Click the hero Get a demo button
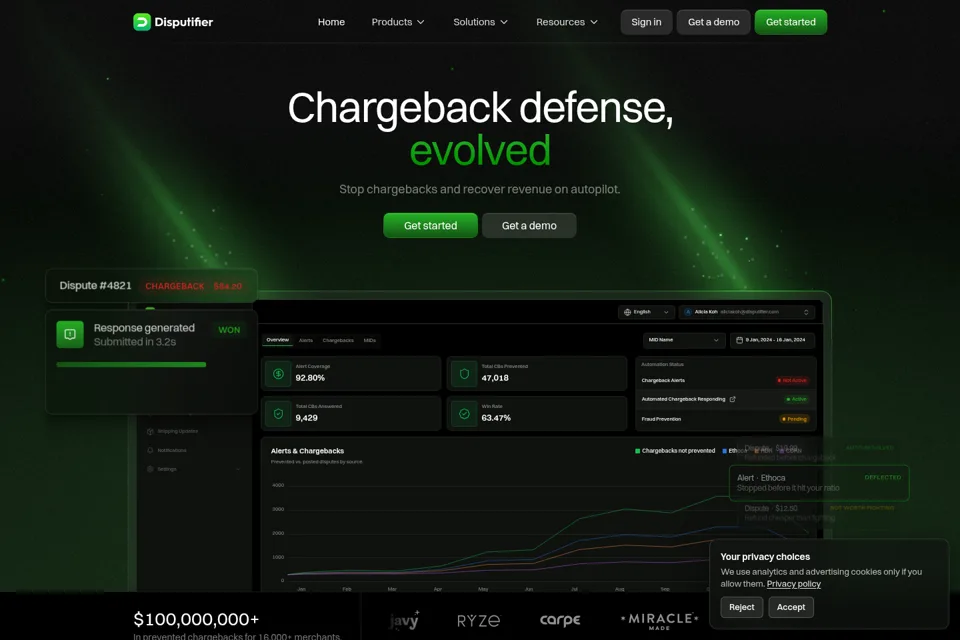The image size is (960, 640). pos(529,225)
